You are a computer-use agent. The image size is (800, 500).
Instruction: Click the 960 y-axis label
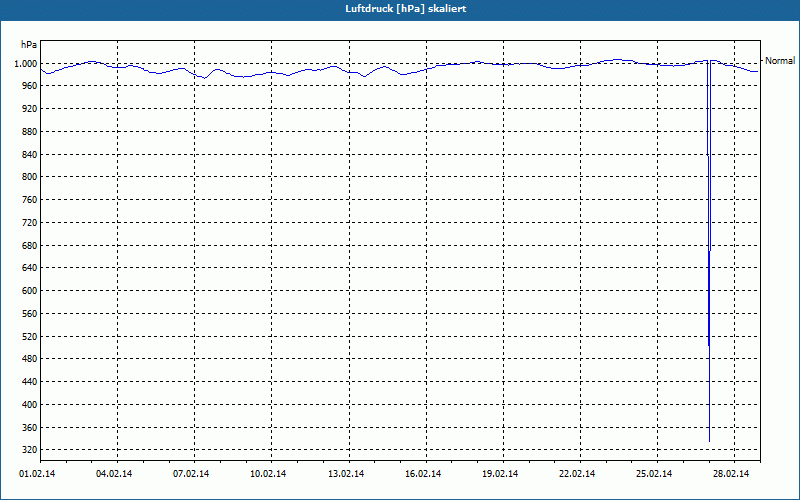pos(30,86)
